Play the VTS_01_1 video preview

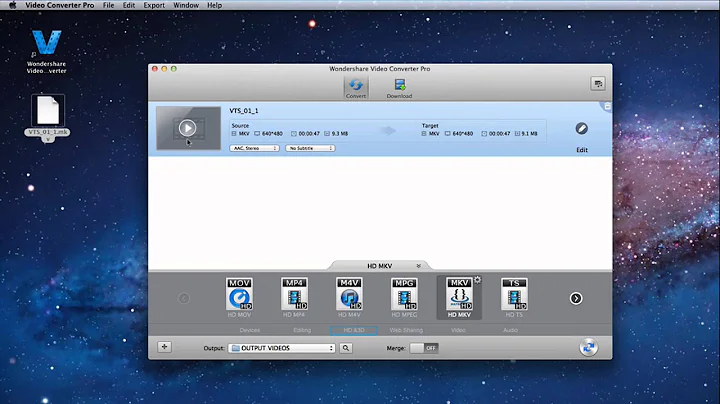pyautogui.click(x=187, y=128)
